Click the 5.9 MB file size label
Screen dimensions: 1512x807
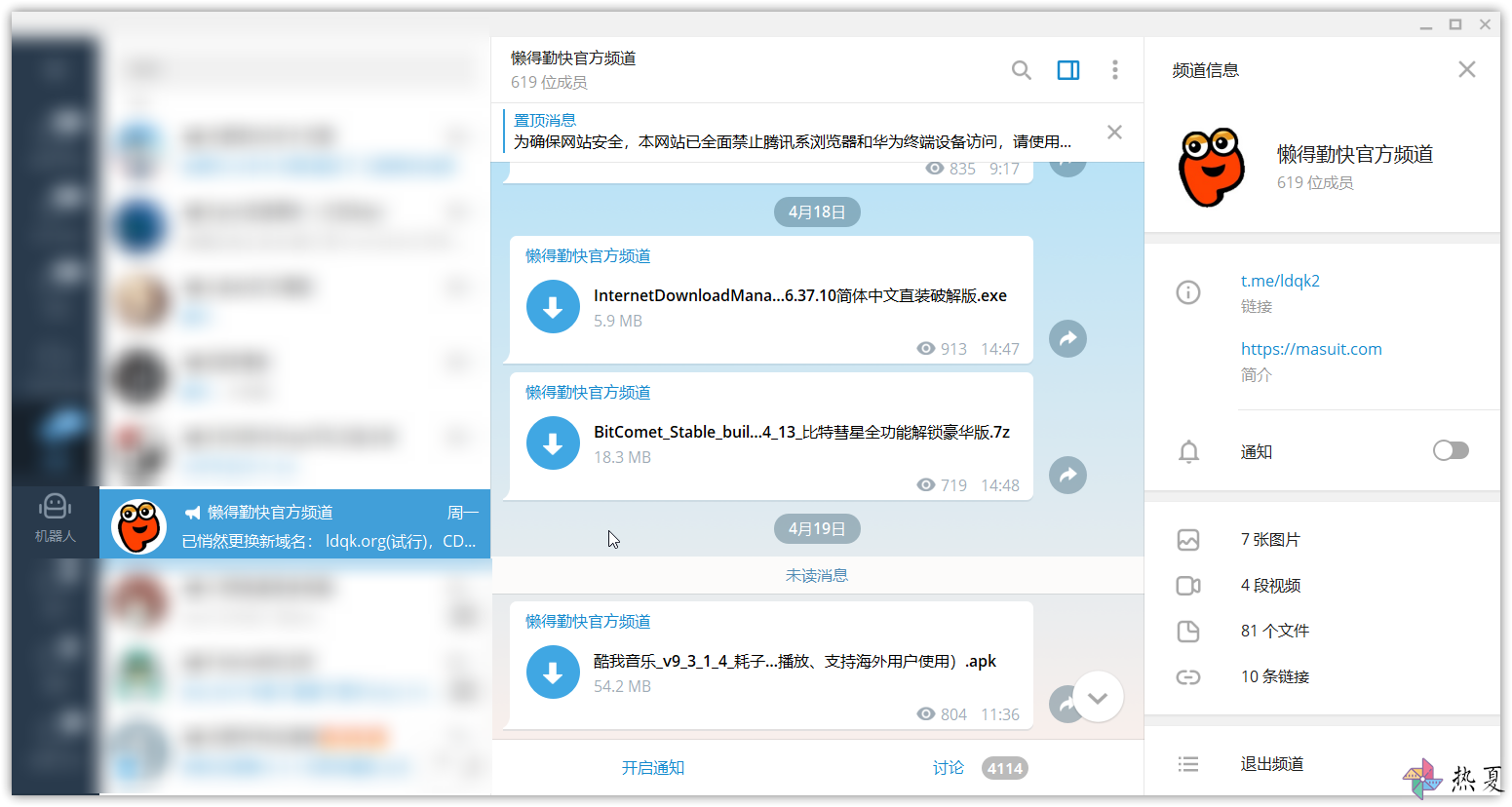[x=618, y=321]
